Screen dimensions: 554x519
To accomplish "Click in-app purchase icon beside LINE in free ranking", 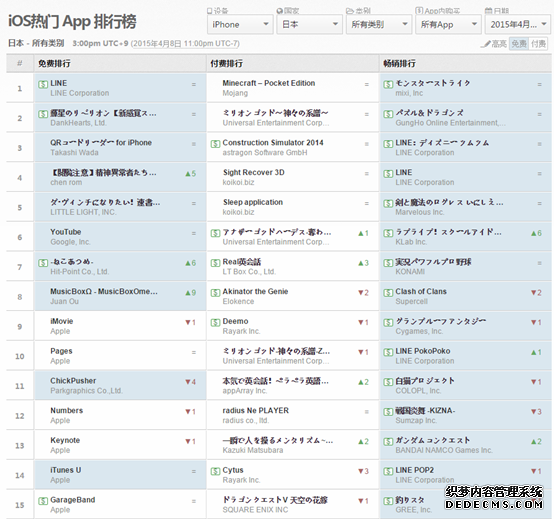I will click(x=43, y=84).
